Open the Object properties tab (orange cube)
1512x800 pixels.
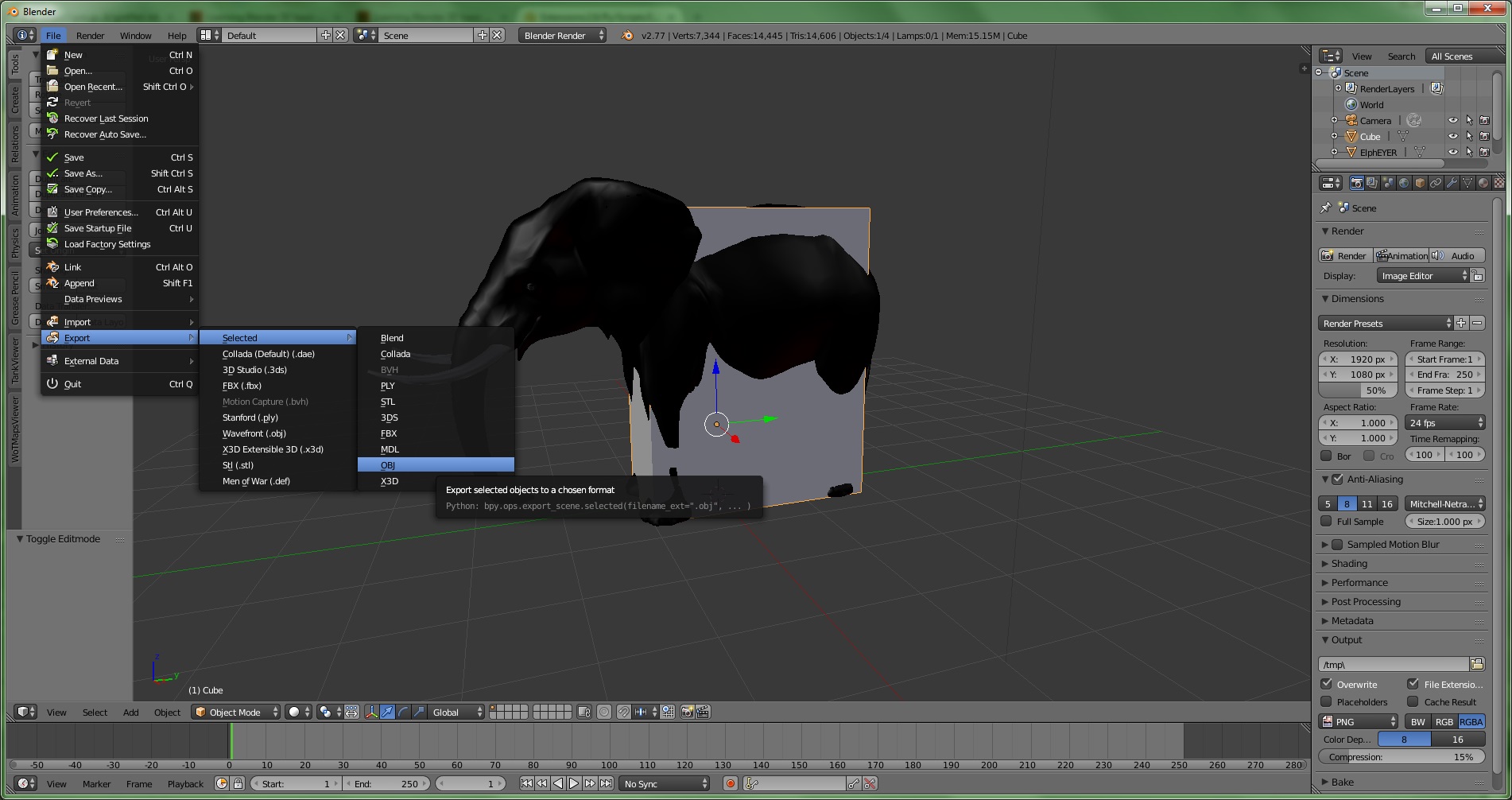point(1420,183)
